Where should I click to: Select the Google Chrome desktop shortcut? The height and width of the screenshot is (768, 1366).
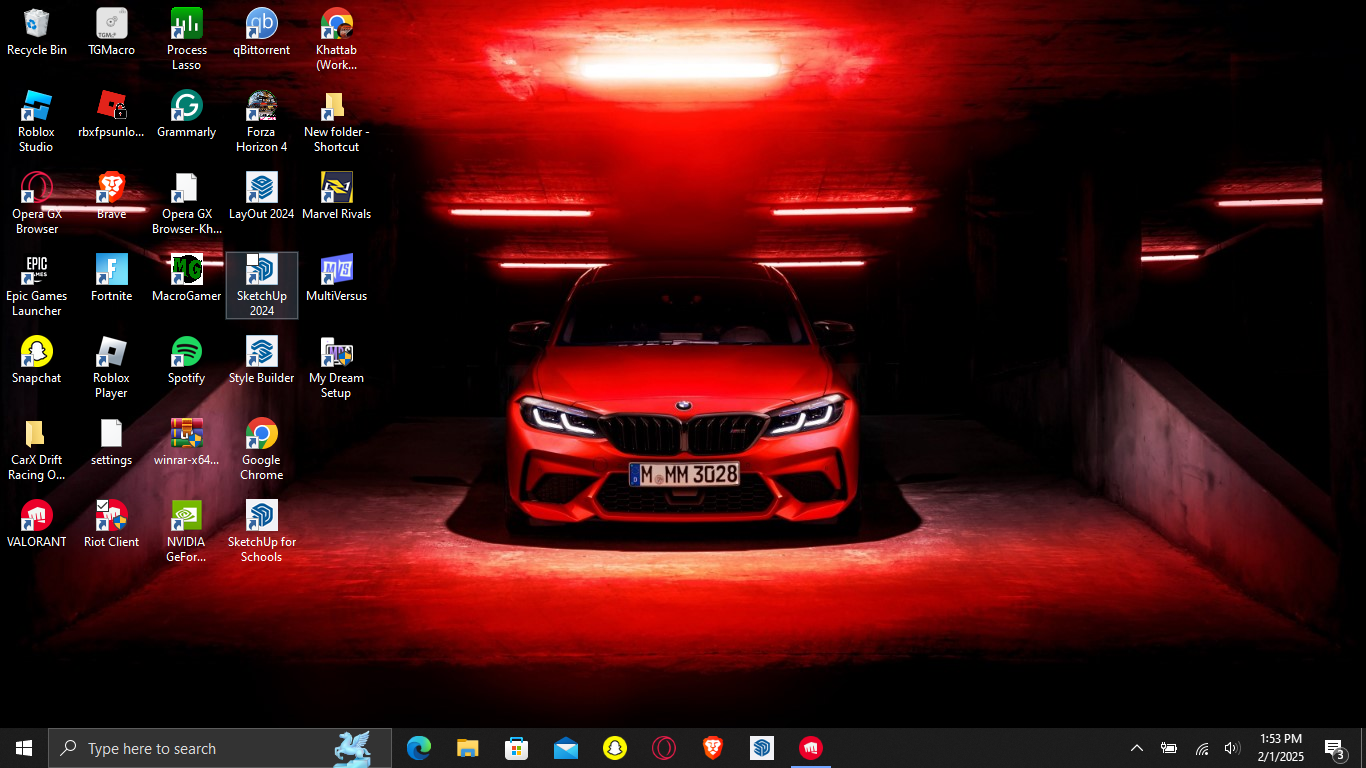(x=261, y=449)
